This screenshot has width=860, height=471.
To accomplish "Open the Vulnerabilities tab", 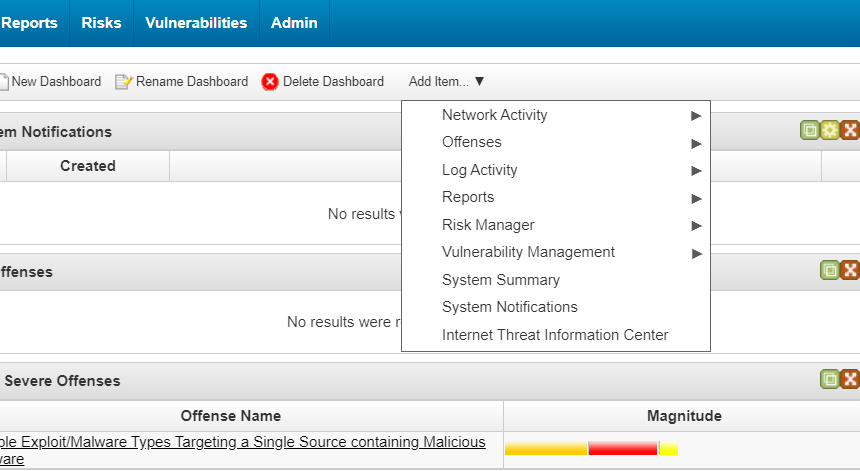I will point(196,23).
